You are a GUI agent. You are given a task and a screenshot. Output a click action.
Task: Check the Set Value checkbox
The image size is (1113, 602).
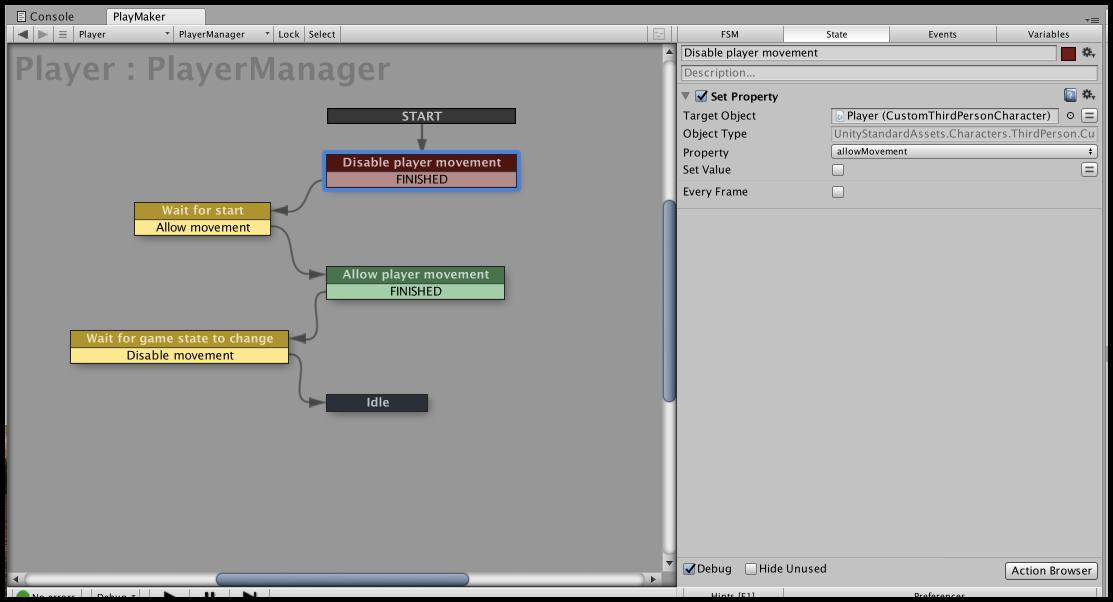point(838,170)
